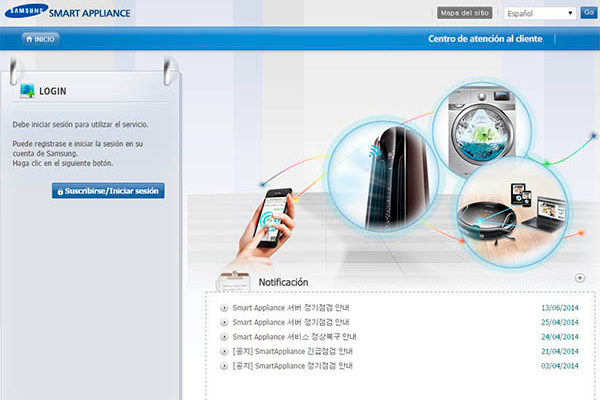Click the clipboard icon next to Notificación

tap(233, 282)
